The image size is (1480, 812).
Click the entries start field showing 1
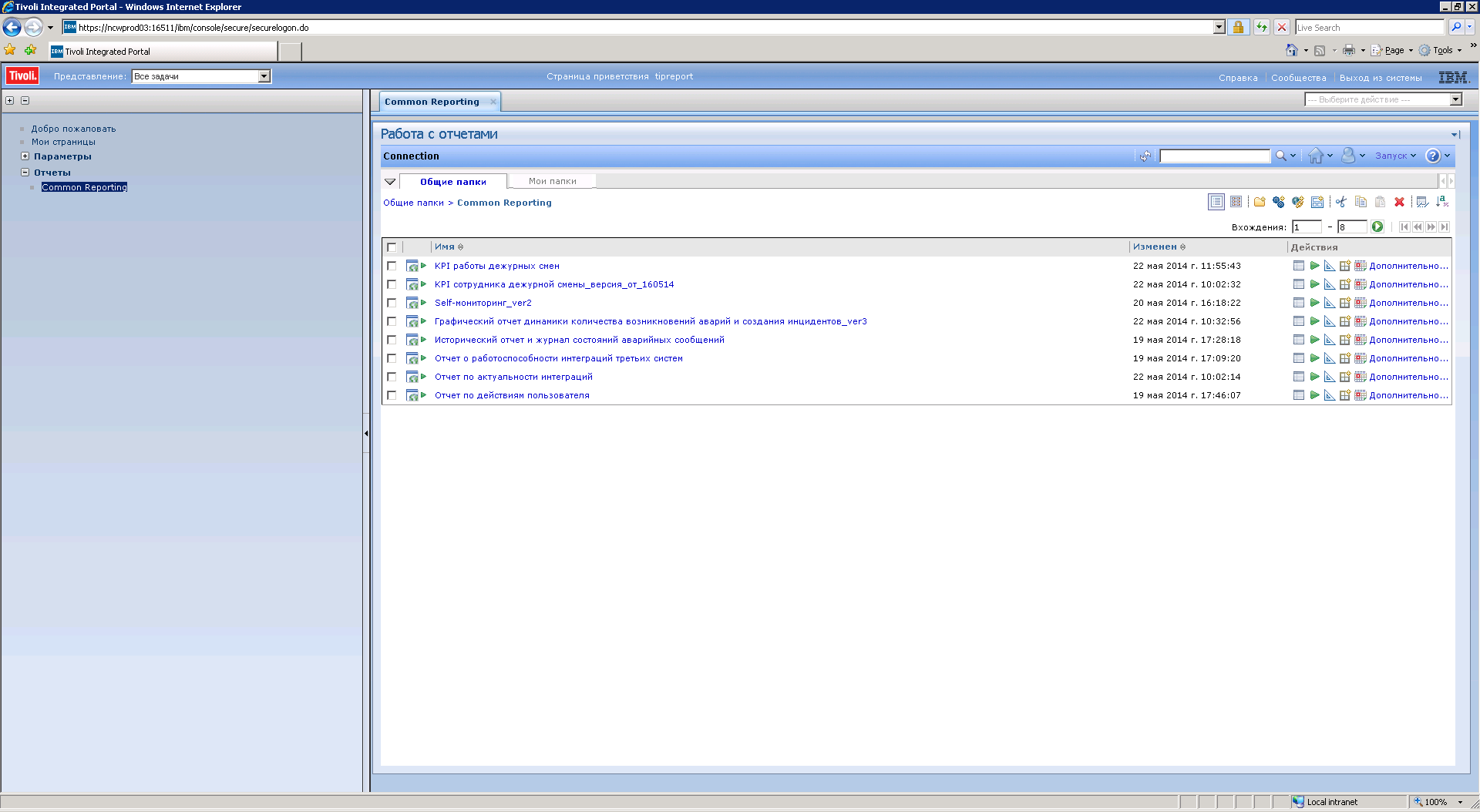click(x=1307, y=226)
